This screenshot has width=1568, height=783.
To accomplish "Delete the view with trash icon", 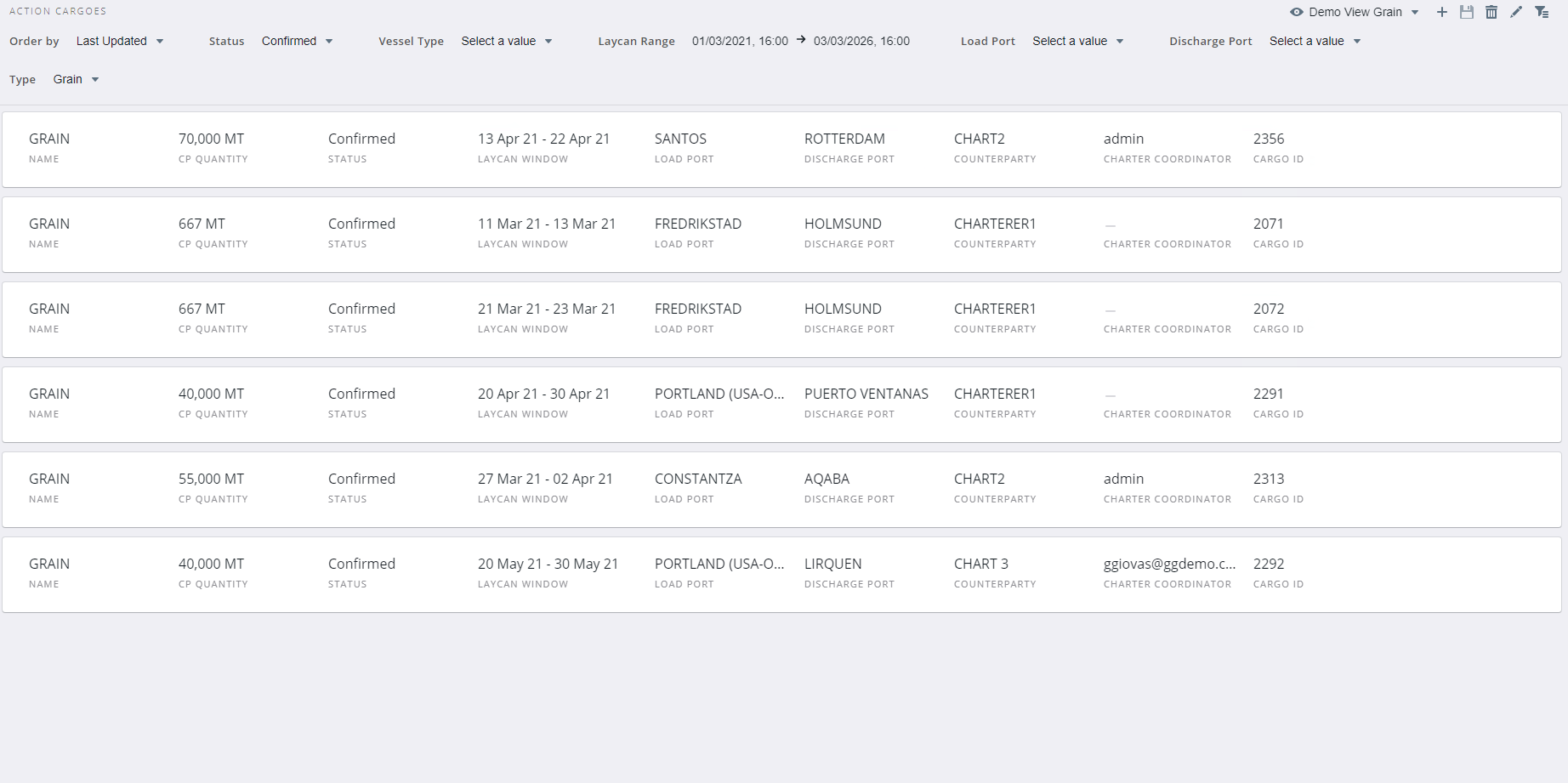I will [x=1491, y=12].
